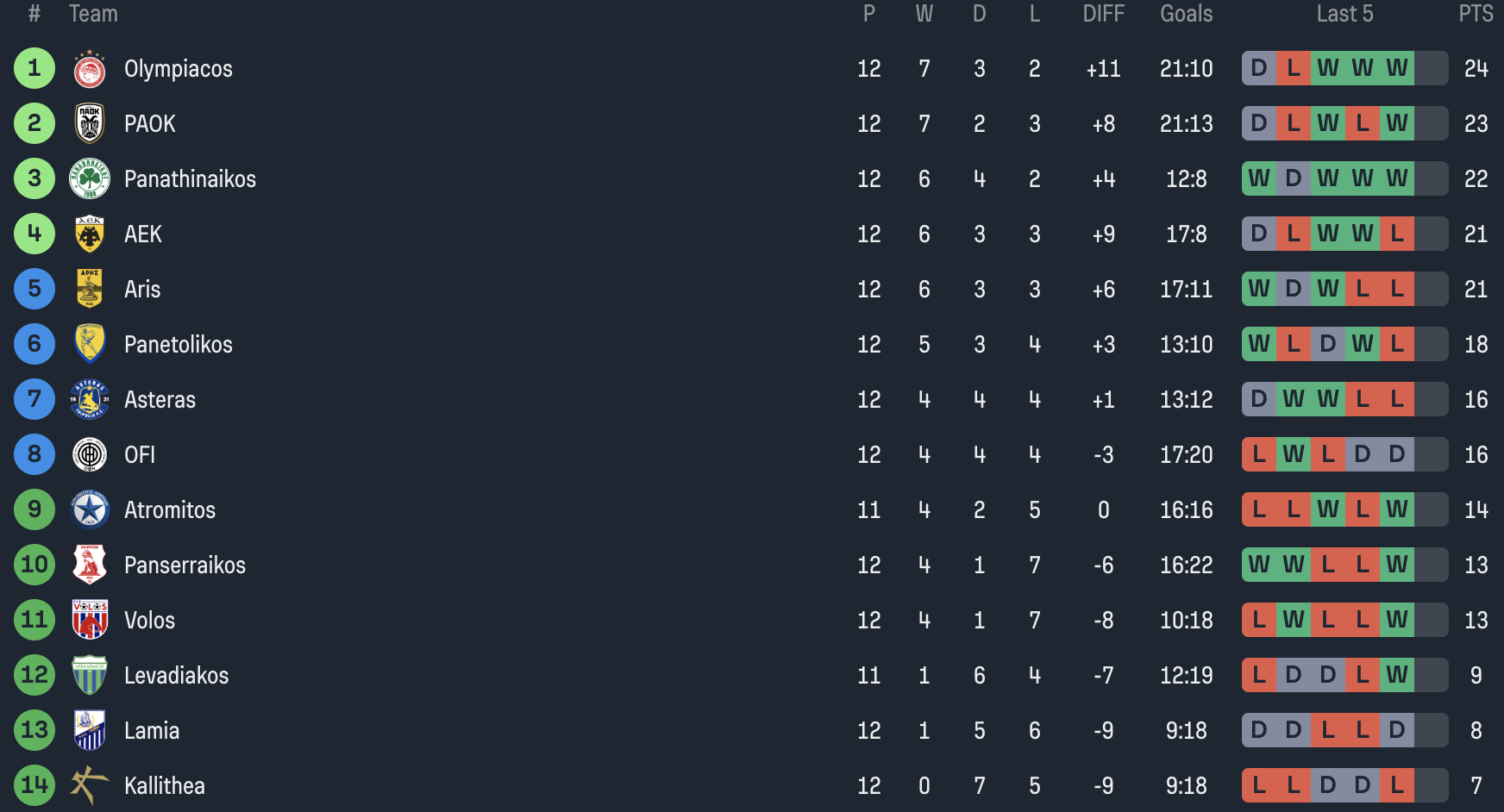
Task: Click the position 1 rank badge
Action: 34,69
